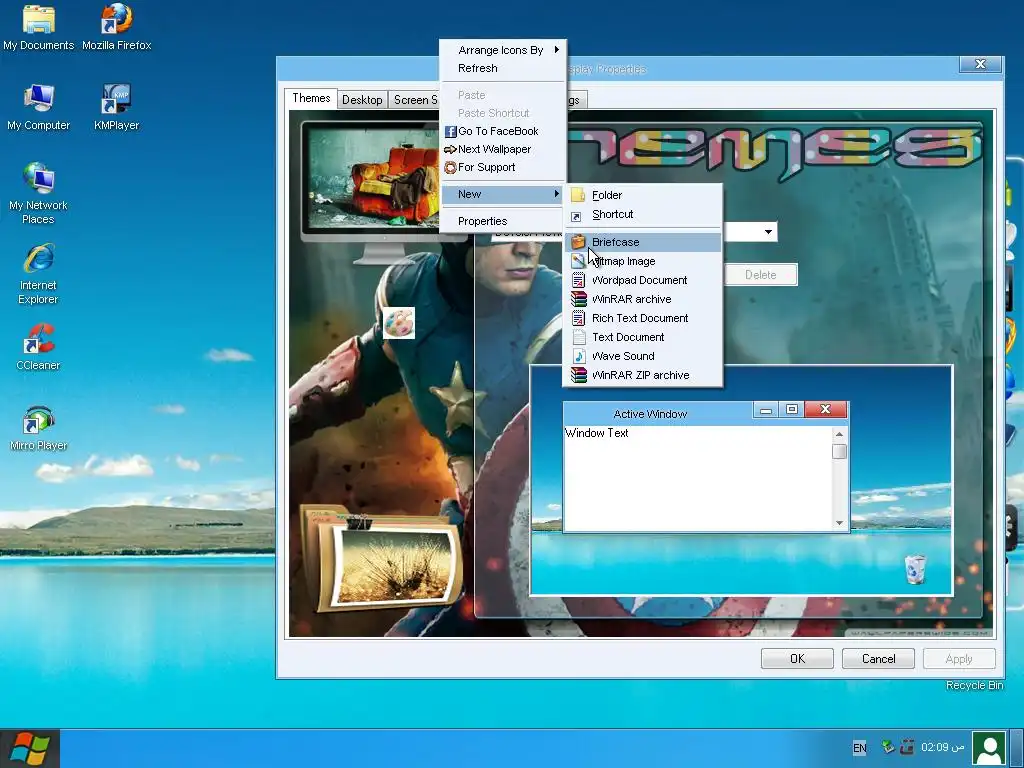Screen dimensions: 1024x768
Task: Click the taskbar clock showing 02:09
Action: point(942,747)
